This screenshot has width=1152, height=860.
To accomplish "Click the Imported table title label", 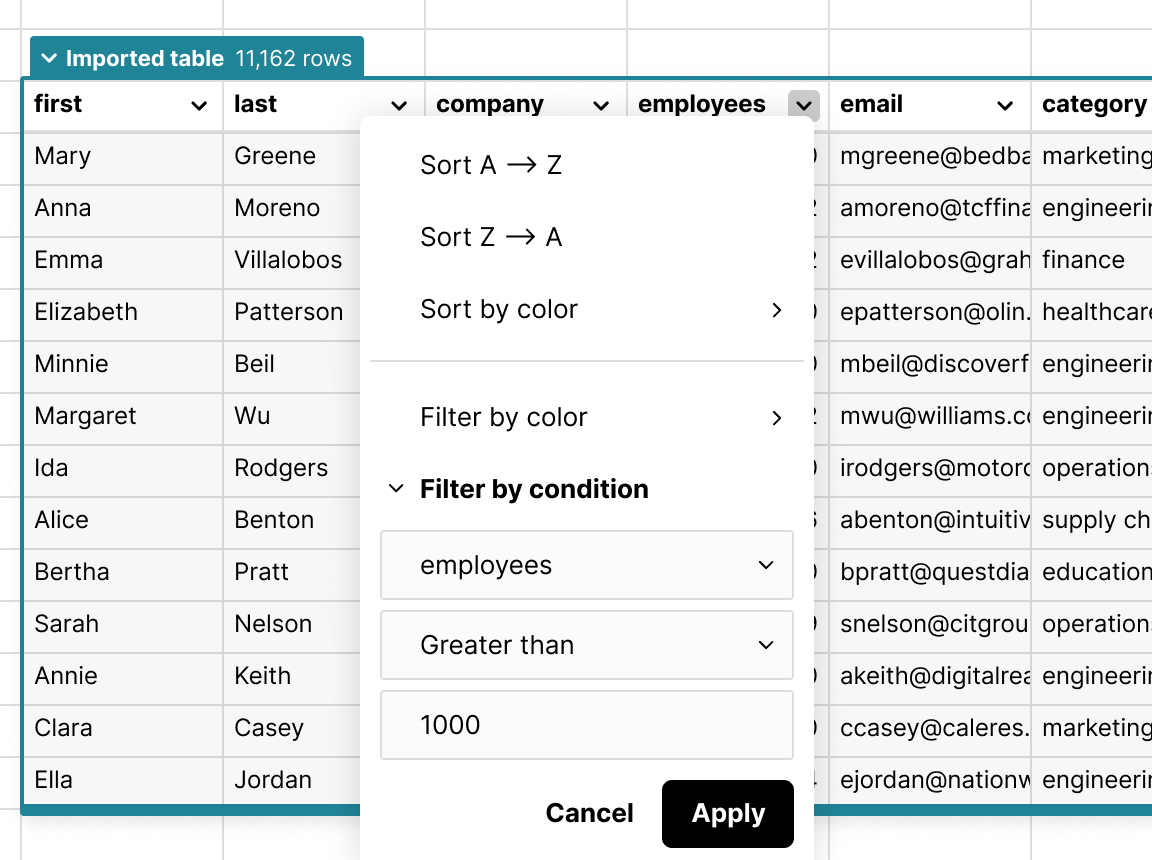I will coord(144,59).
